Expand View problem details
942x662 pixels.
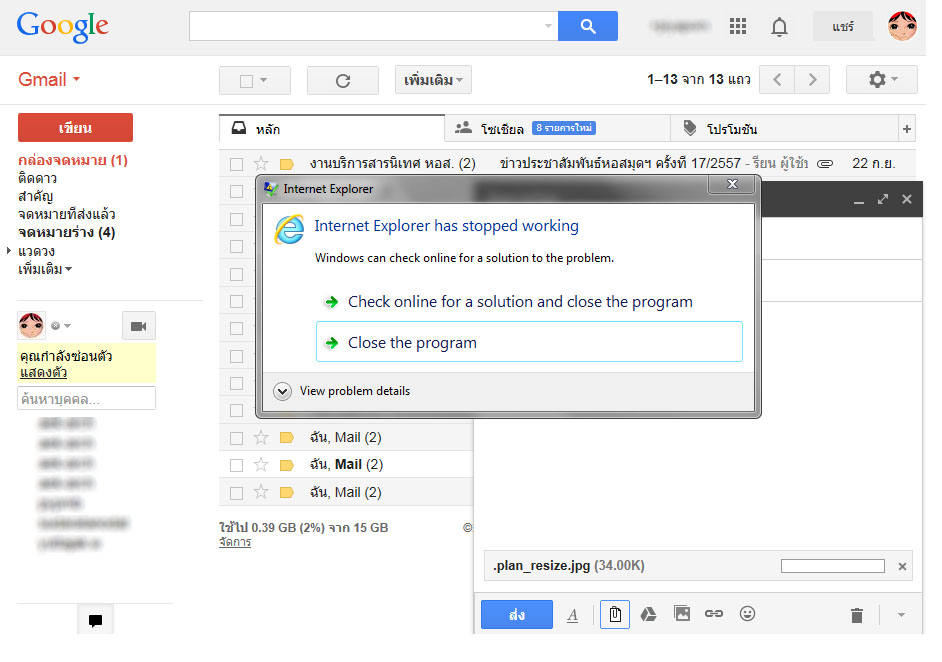tap(341, 391)
